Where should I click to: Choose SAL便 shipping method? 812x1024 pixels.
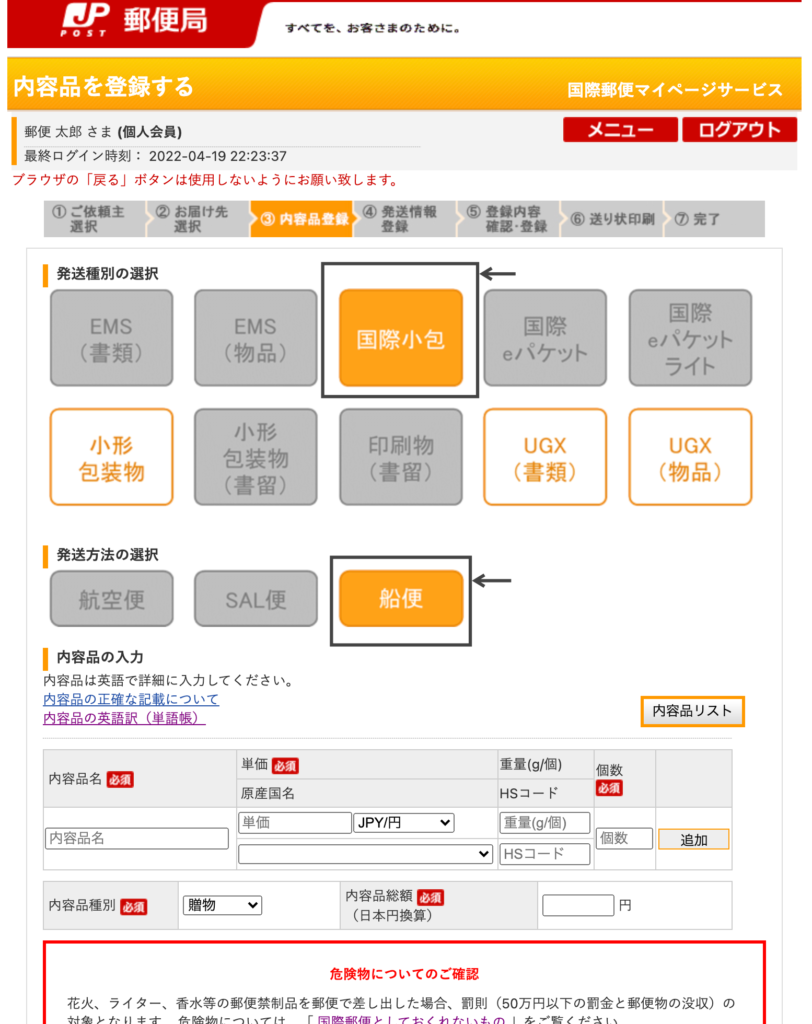coord(255,599)
